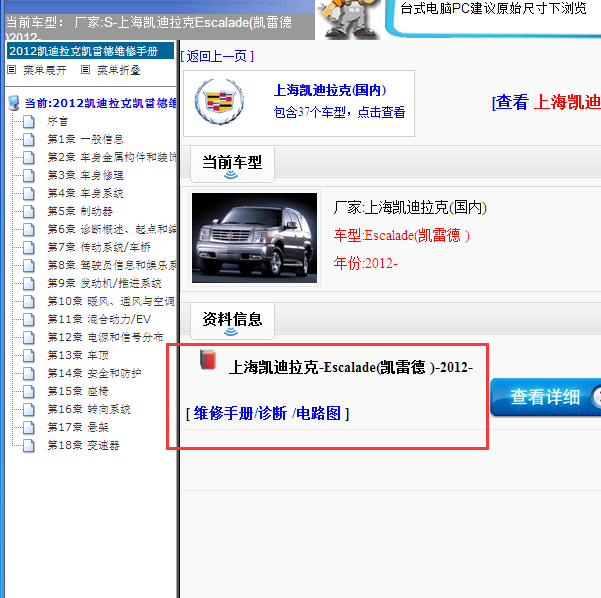The image size is (601, 598).
Task: Click the 上海凯迪拉克-Escalade(凯雷德)-2012- title
Action: (351, 368)
